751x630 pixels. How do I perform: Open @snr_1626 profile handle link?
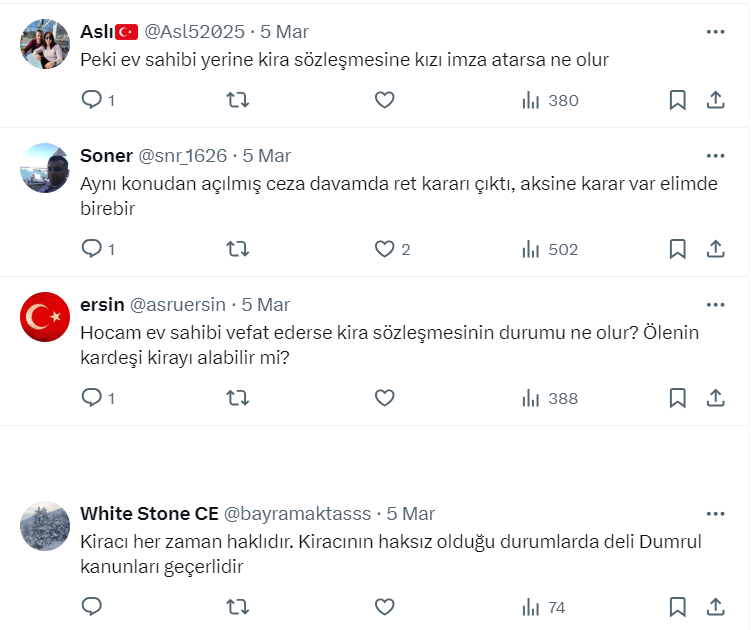tap(183, 156)
